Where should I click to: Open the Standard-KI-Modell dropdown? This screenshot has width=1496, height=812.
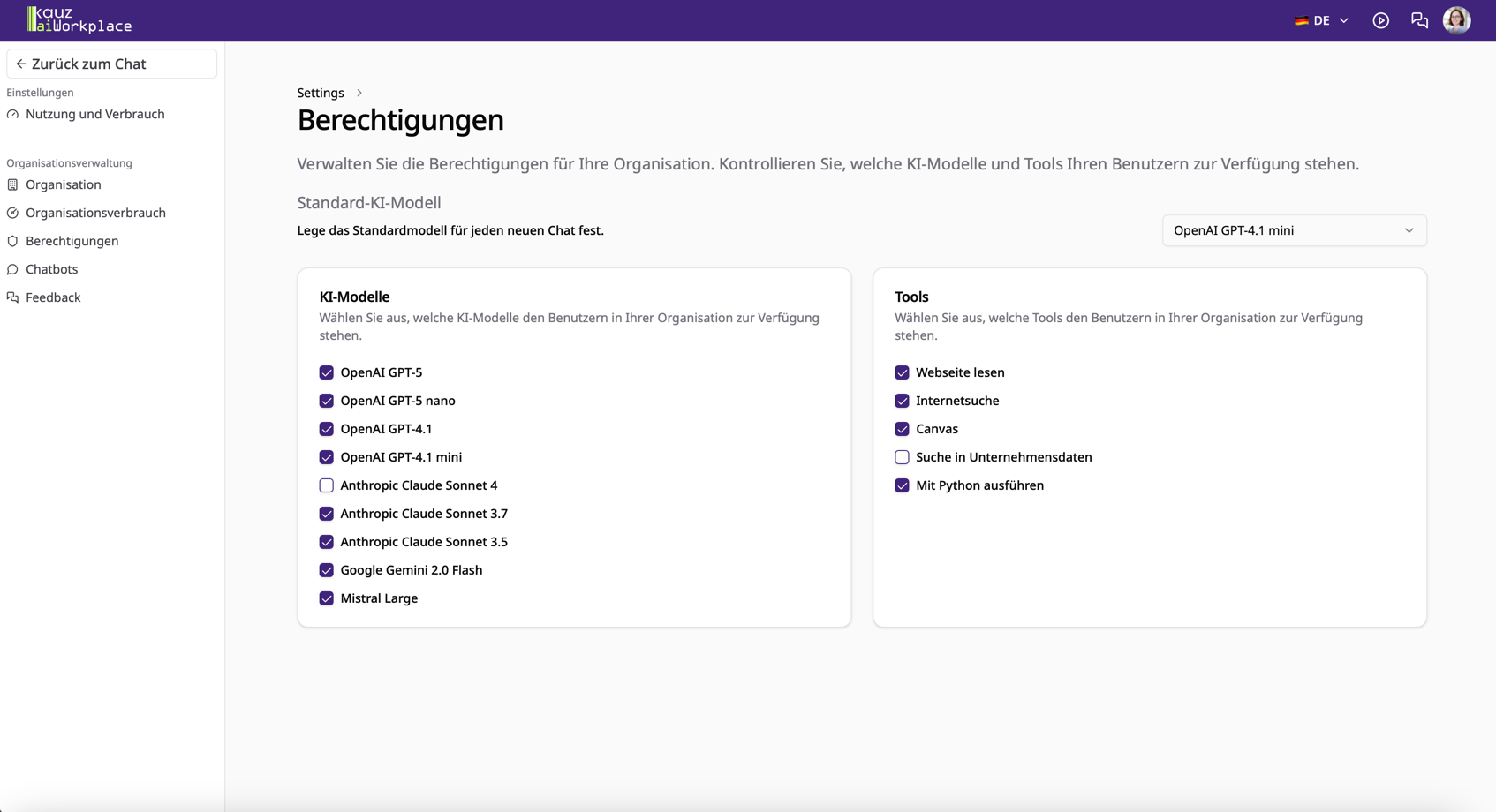1293,230
